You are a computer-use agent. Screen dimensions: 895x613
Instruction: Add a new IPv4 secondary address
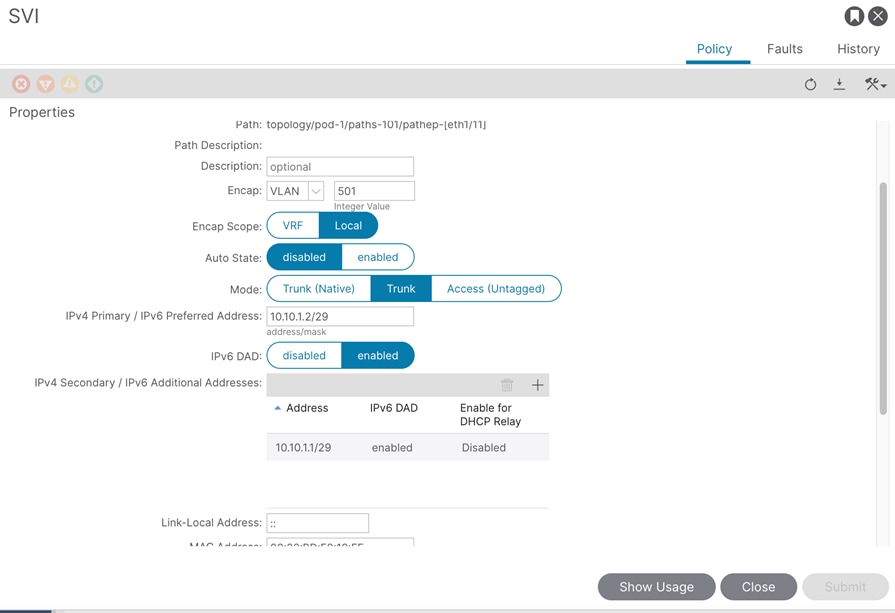pyautogui.click(x=537, y=384)
